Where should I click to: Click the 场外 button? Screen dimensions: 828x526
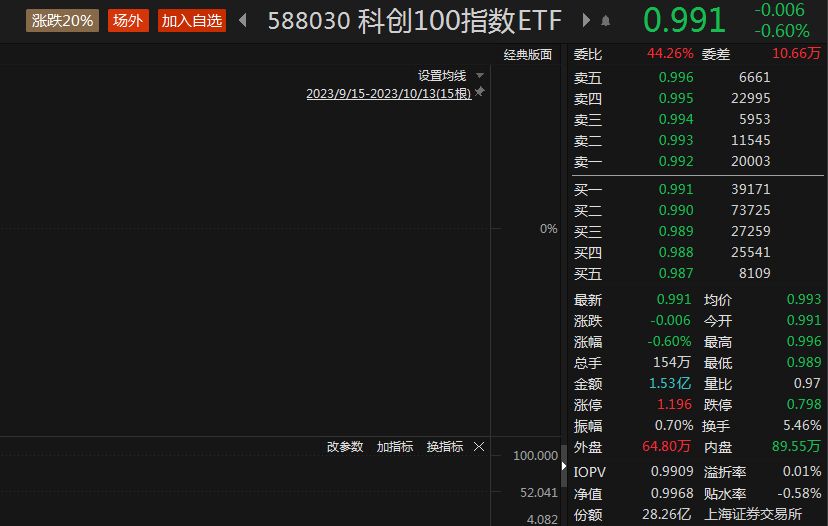pos(128,21)
